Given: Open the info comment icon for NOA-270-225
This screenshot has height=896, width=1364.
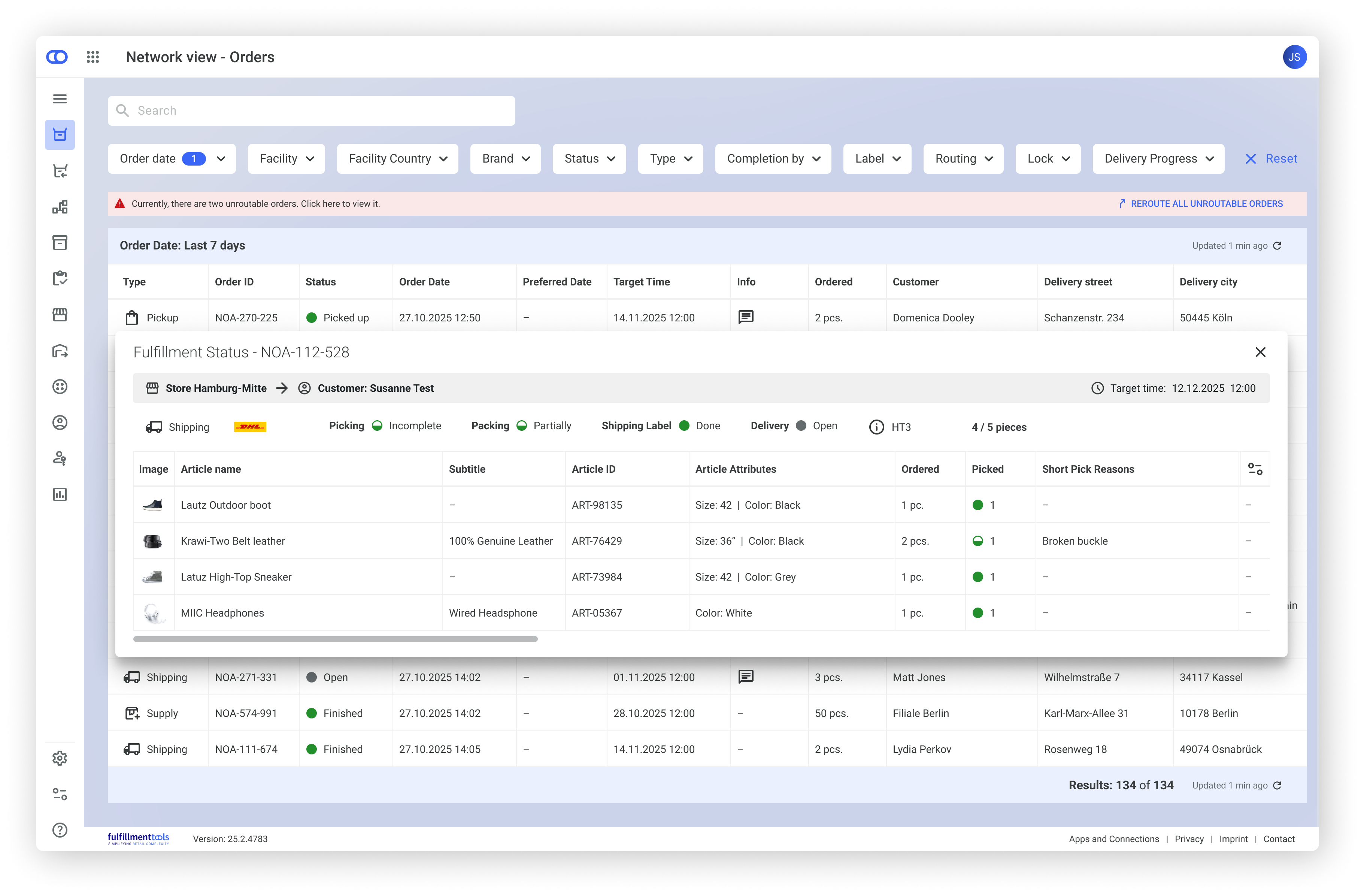Looking at the screenshot, I should pyautogui.click(x=746, y=317).
